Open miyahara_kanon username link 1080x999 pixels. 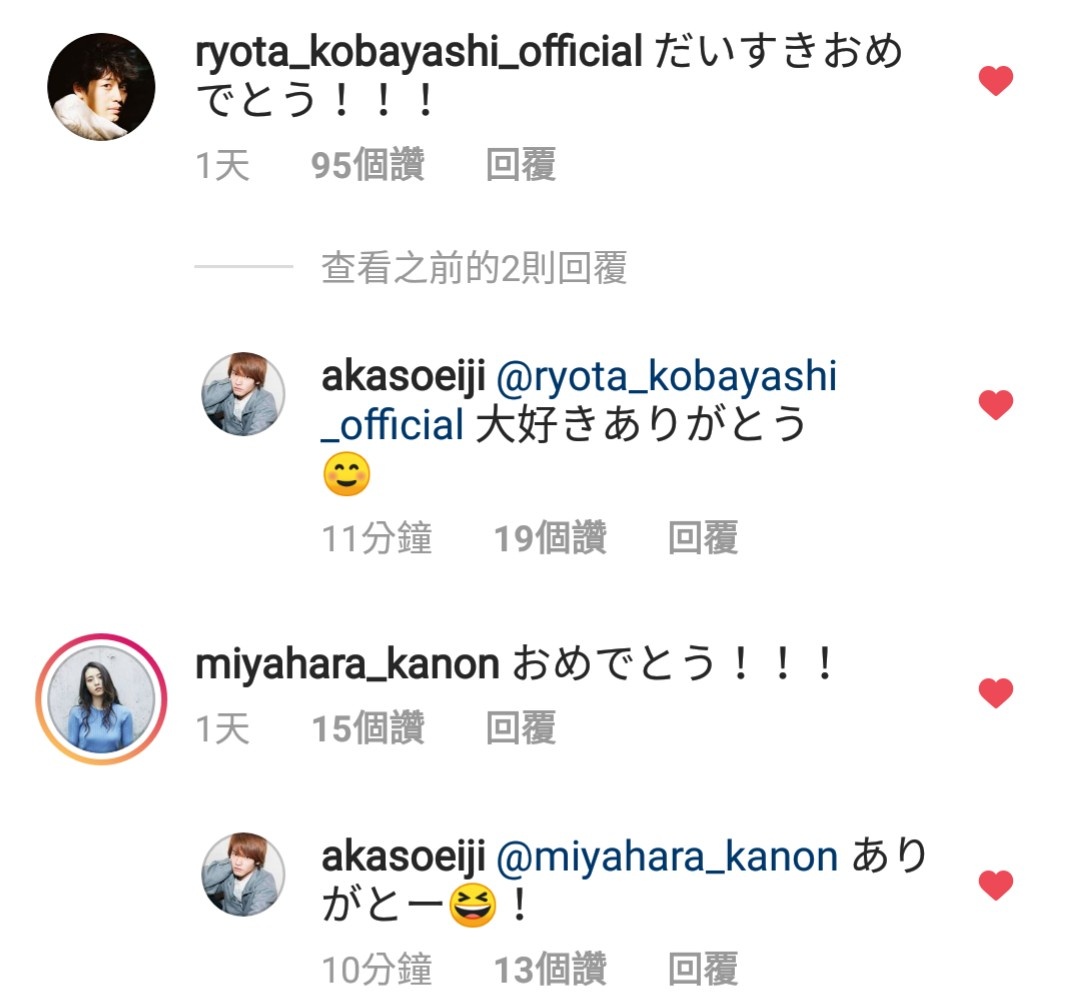tap(347, 666)
